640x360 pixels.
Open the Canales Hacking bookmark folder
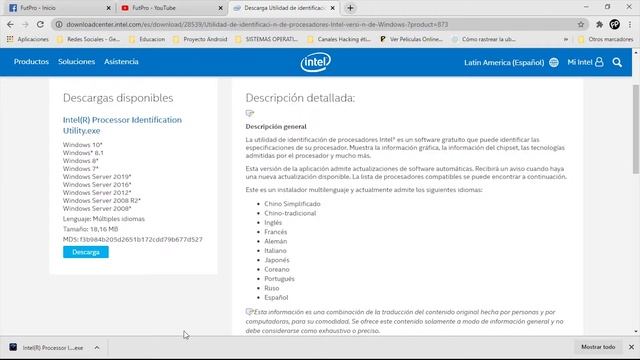339,39
